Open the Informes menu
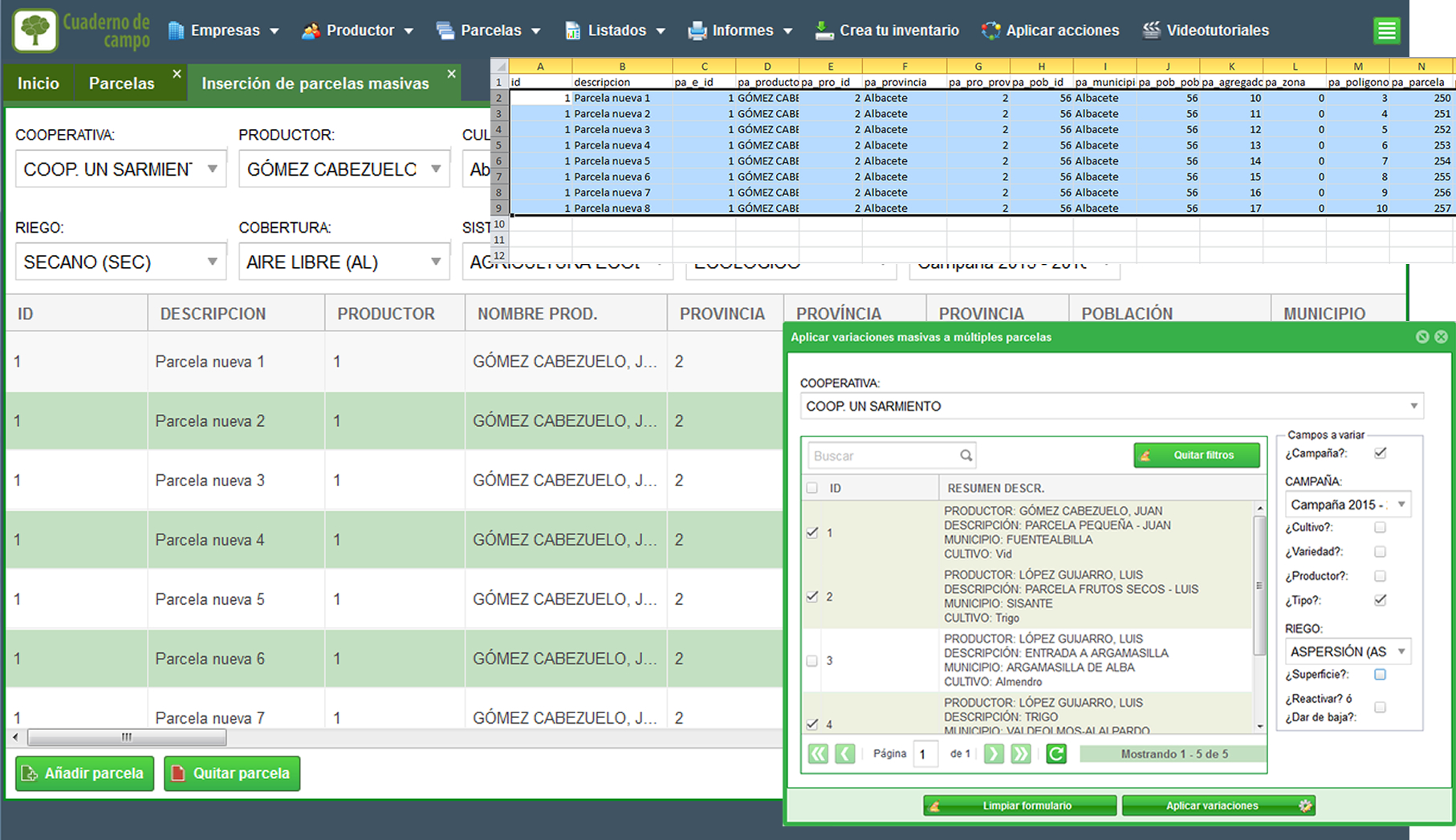Screen dimensions: 1456x840 (x=741, y=30)
